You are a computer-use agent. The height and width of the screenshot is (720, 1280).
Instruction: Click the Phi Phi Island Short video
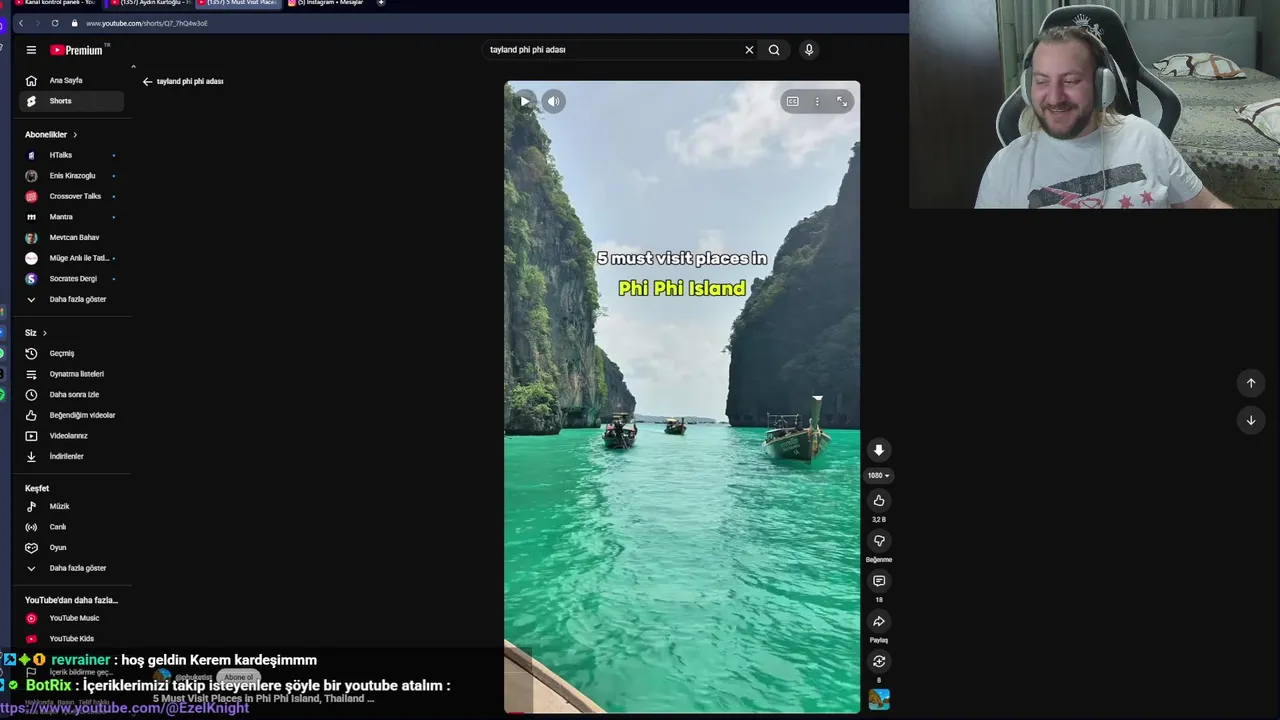682,397
